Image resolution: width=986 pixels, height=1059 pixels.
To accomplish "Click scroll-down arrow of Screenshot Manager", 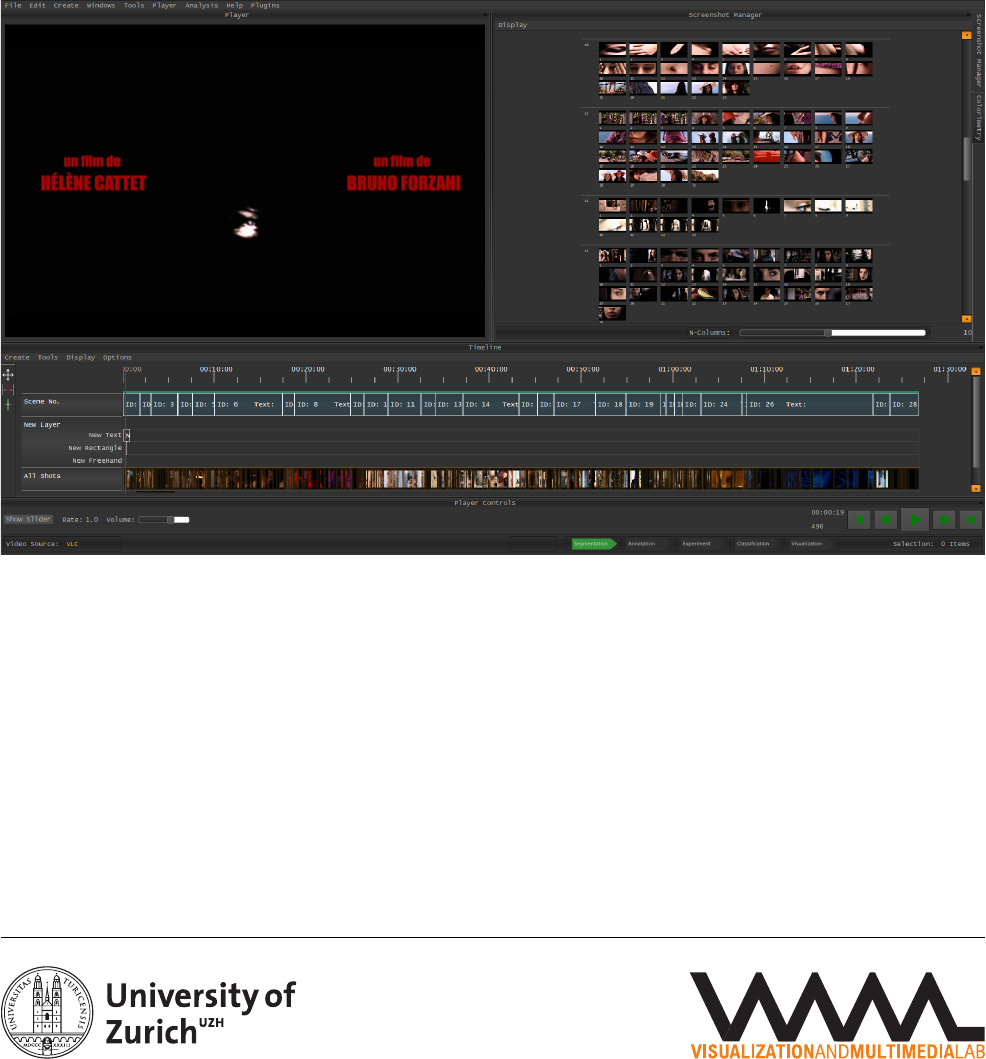I will [x=966, y=319].
